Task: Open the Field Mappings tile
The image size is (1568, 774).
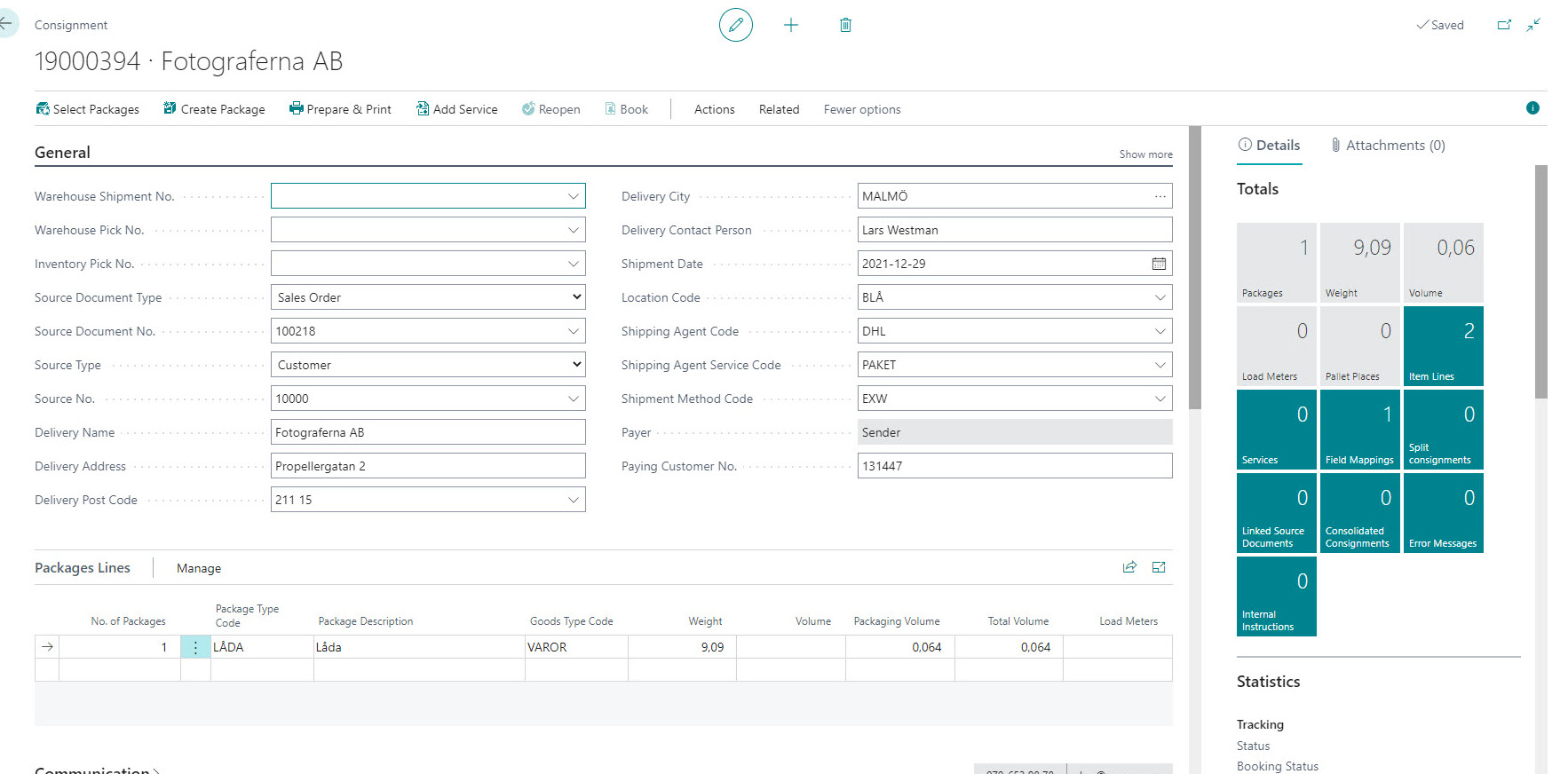Action: (1359, 429)
